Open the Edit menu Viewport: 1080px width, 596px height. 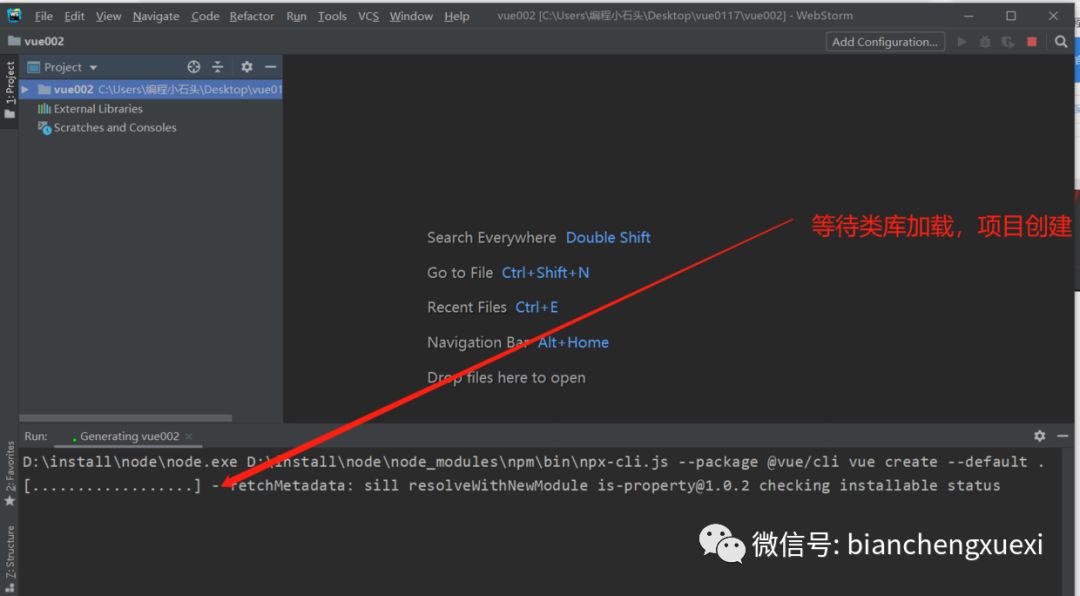click(74, 16)
